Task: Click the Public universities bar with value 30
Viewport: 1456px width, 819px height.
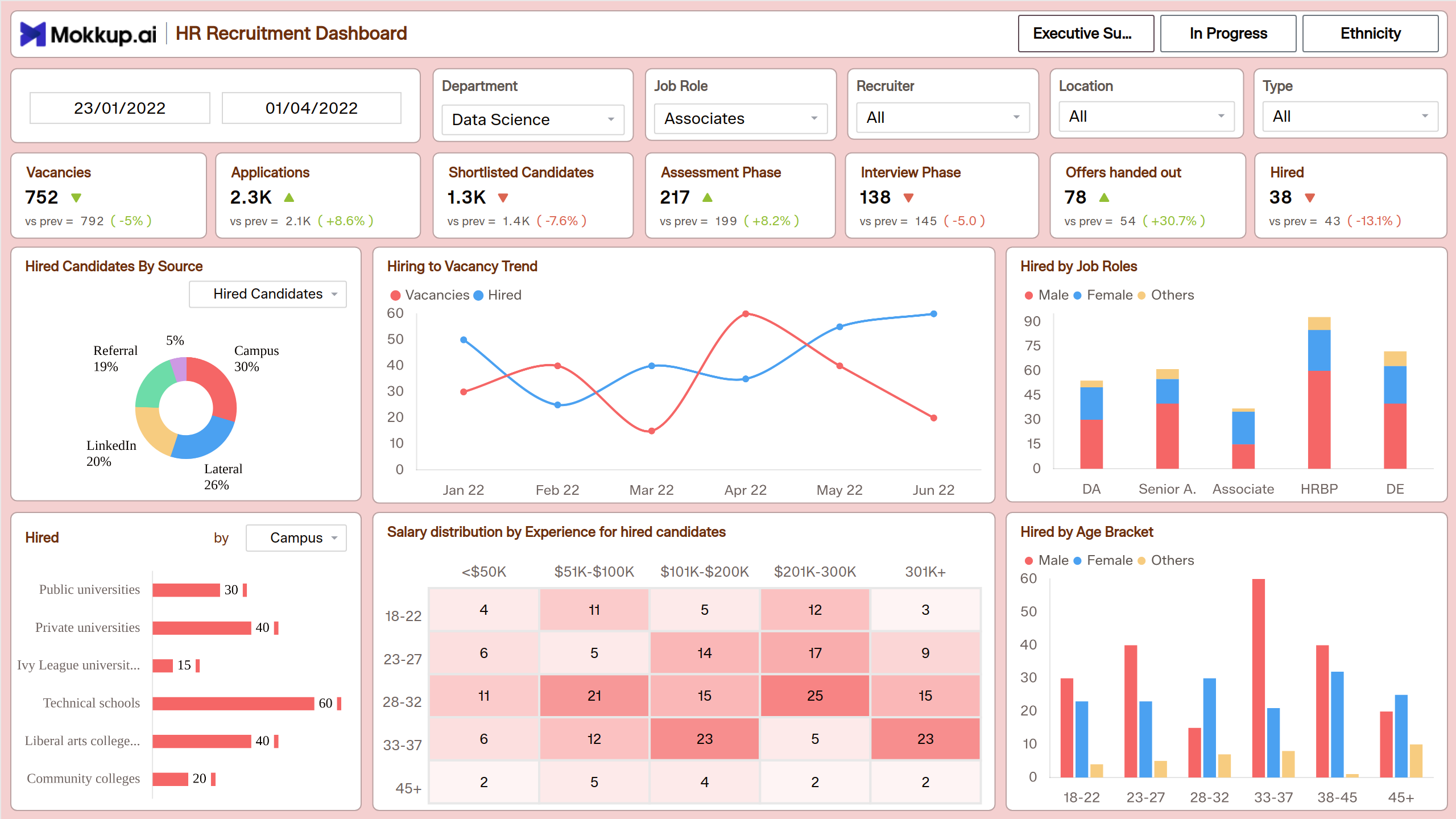Action: (186, 590)
